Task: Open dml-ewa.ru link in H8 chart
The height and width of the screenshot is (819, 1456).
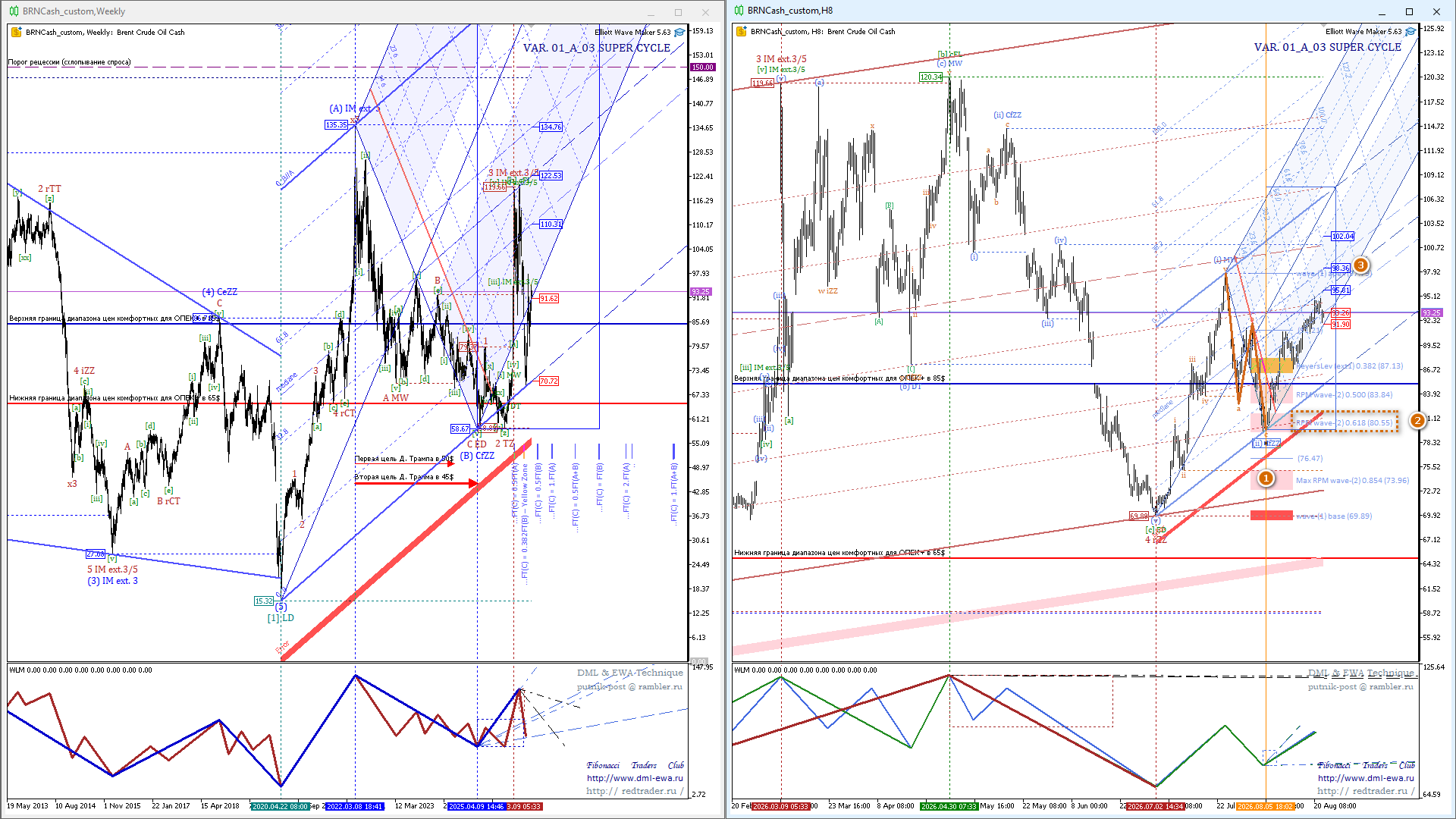Action: [x=1366, y=778]
